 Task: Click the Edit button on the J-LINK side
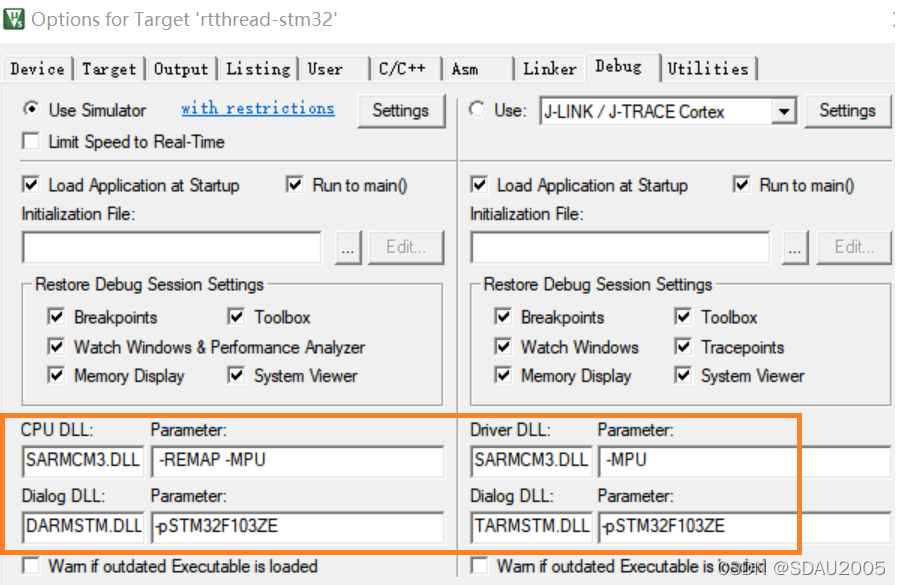[854, 247]
